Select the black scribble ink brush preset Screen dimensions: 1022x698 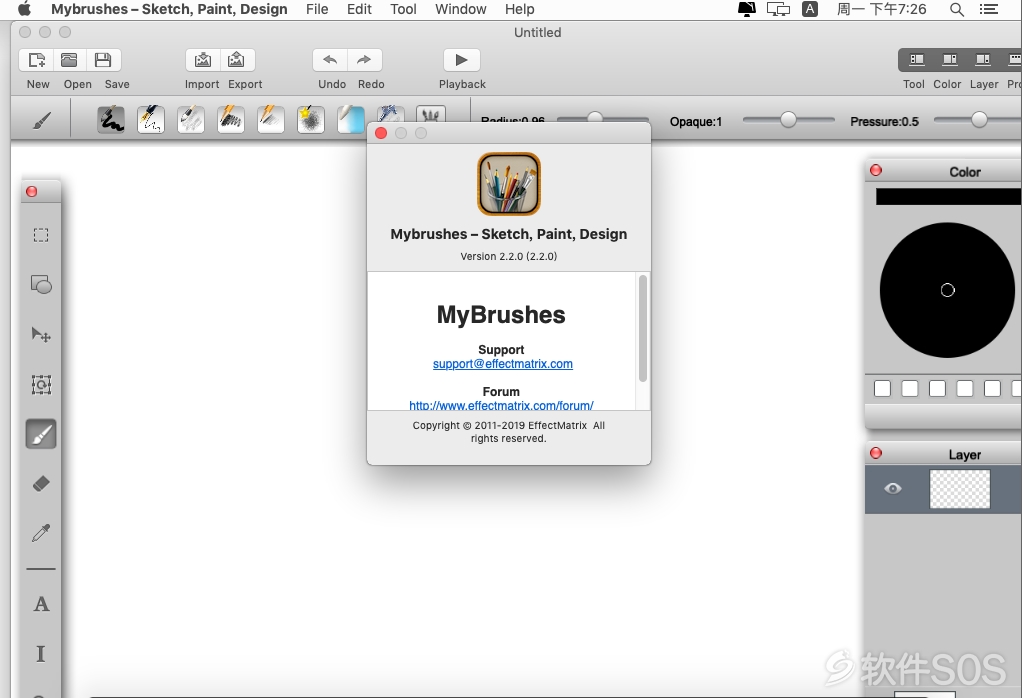111,119
